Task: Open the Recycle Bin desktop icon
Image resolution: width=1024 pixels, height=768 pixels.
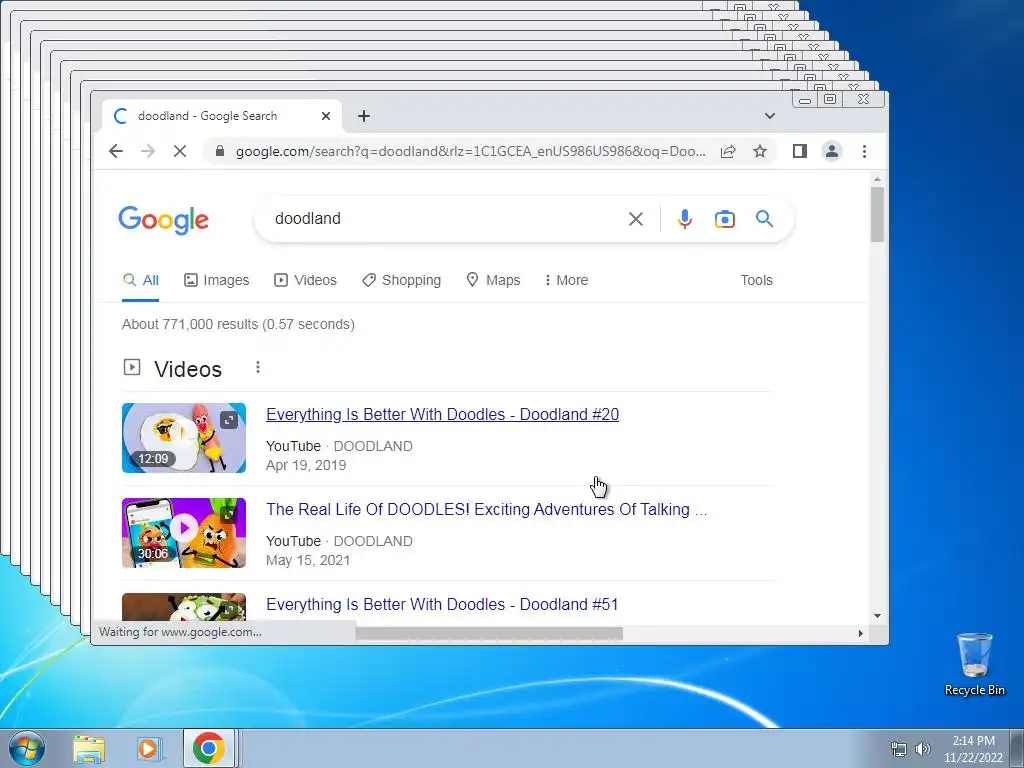Action: tap(974, 664)
